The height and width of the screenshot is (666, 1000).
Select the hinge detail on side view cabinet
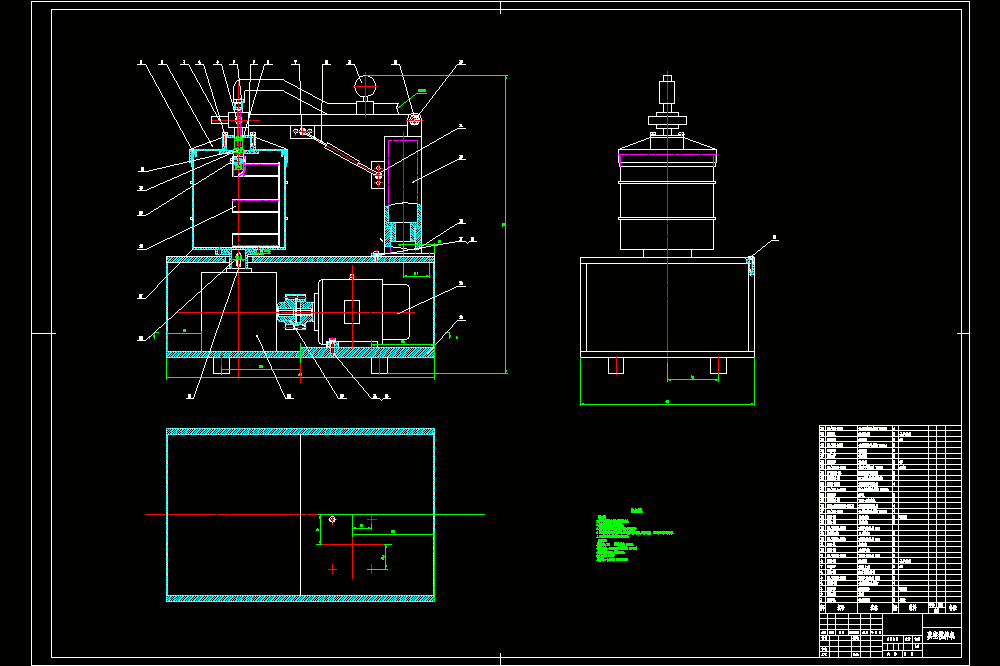[x=751, y=265]
